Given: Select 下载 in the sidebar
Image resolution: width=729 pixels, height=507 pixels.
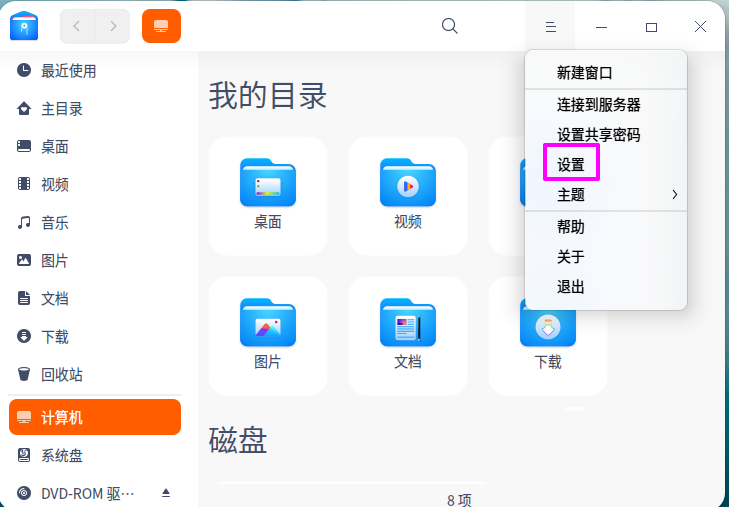Looking at the screenshot, I should pyautogui.click(x=95, y=336).
